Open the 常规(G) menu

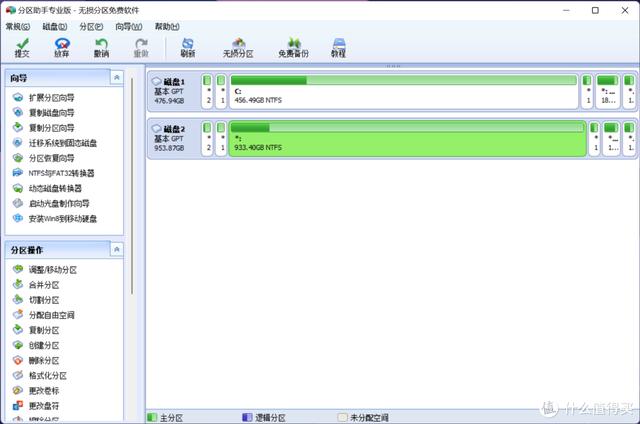18,27
